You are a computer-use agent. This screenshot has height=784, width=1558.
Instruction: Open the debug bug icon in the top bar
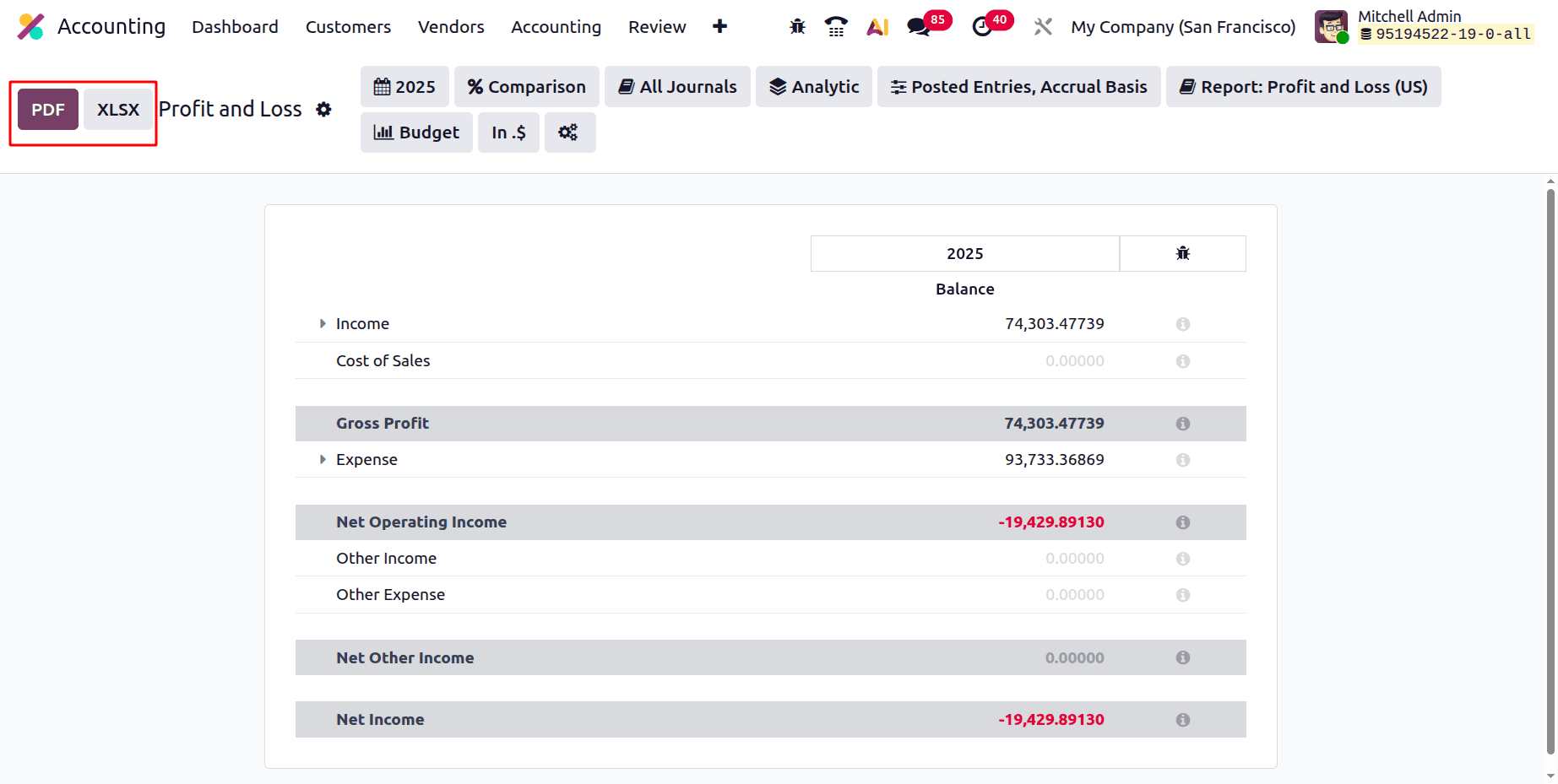(x=796, y=26)
